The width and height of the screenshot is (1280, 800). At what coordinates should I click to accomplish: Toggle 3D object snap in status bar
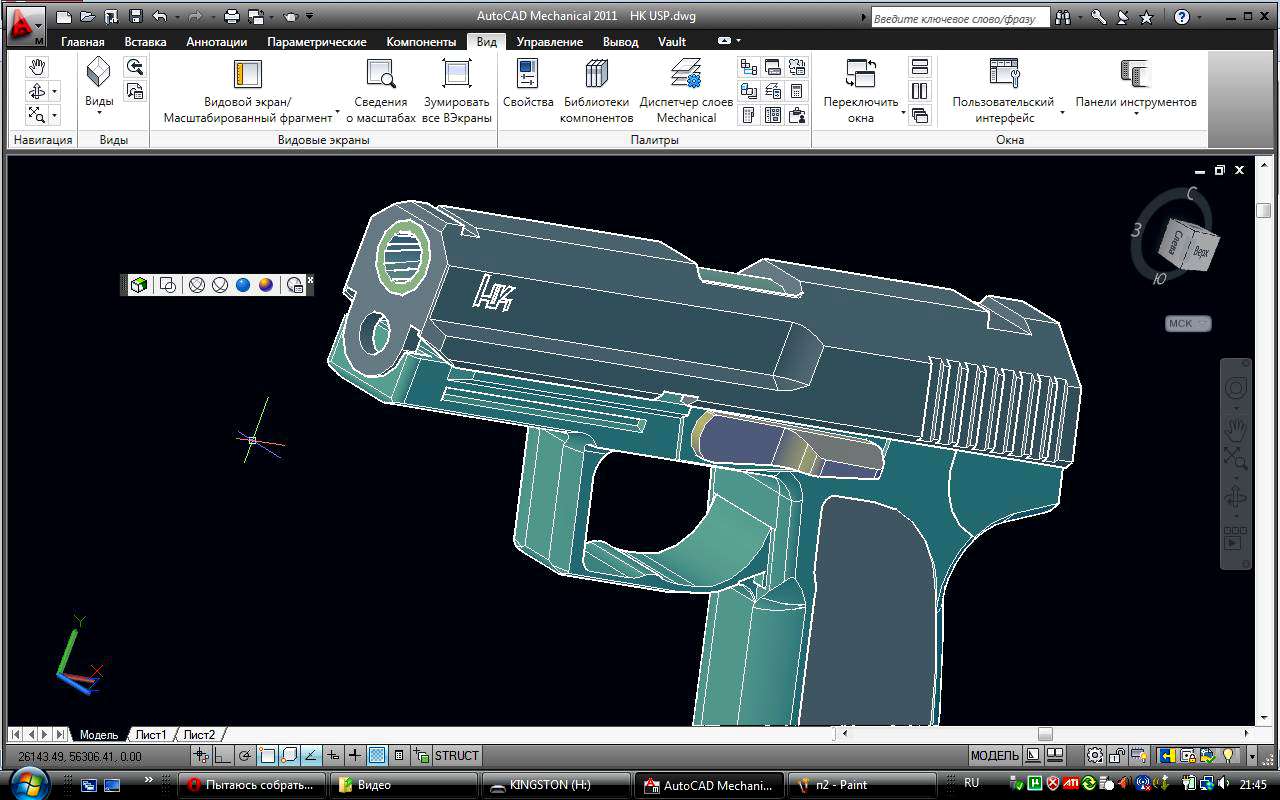(x=289, y=756)
